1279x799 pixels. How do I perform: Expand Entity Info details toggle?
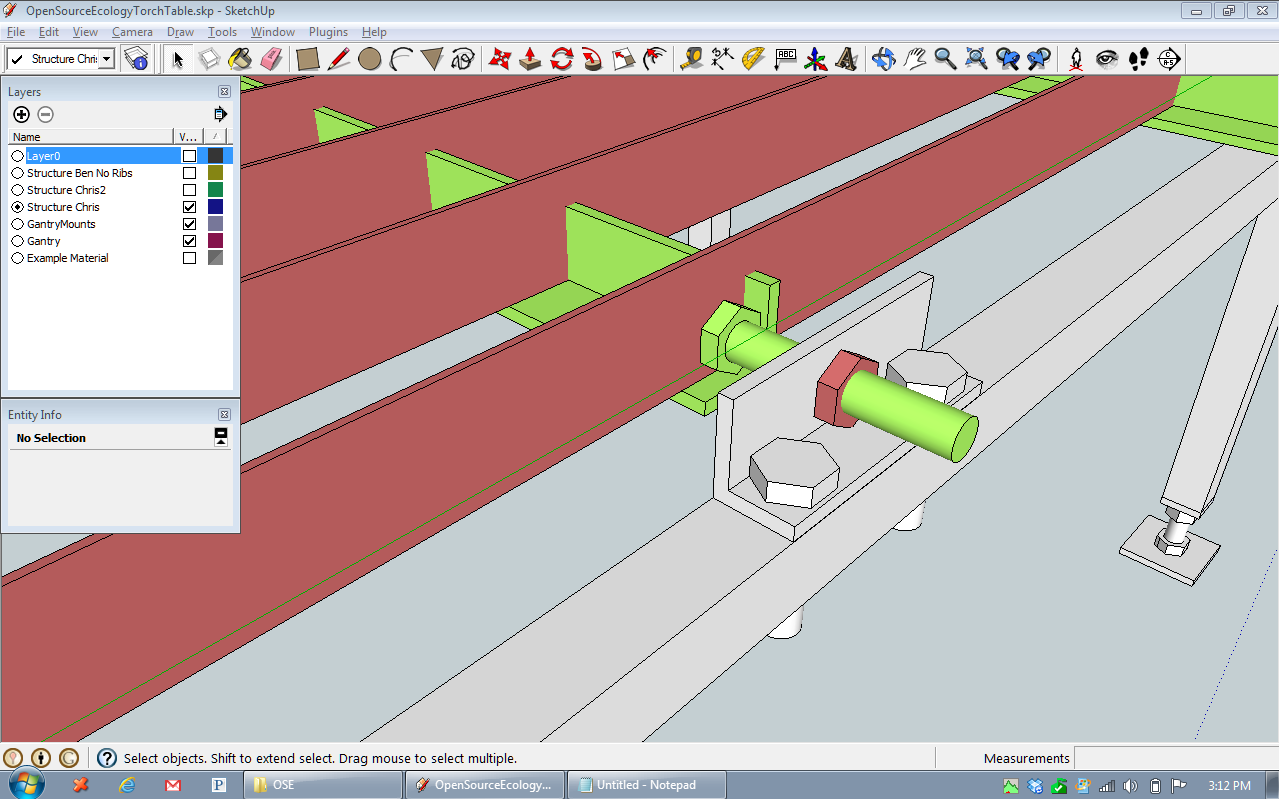(221, 437)
